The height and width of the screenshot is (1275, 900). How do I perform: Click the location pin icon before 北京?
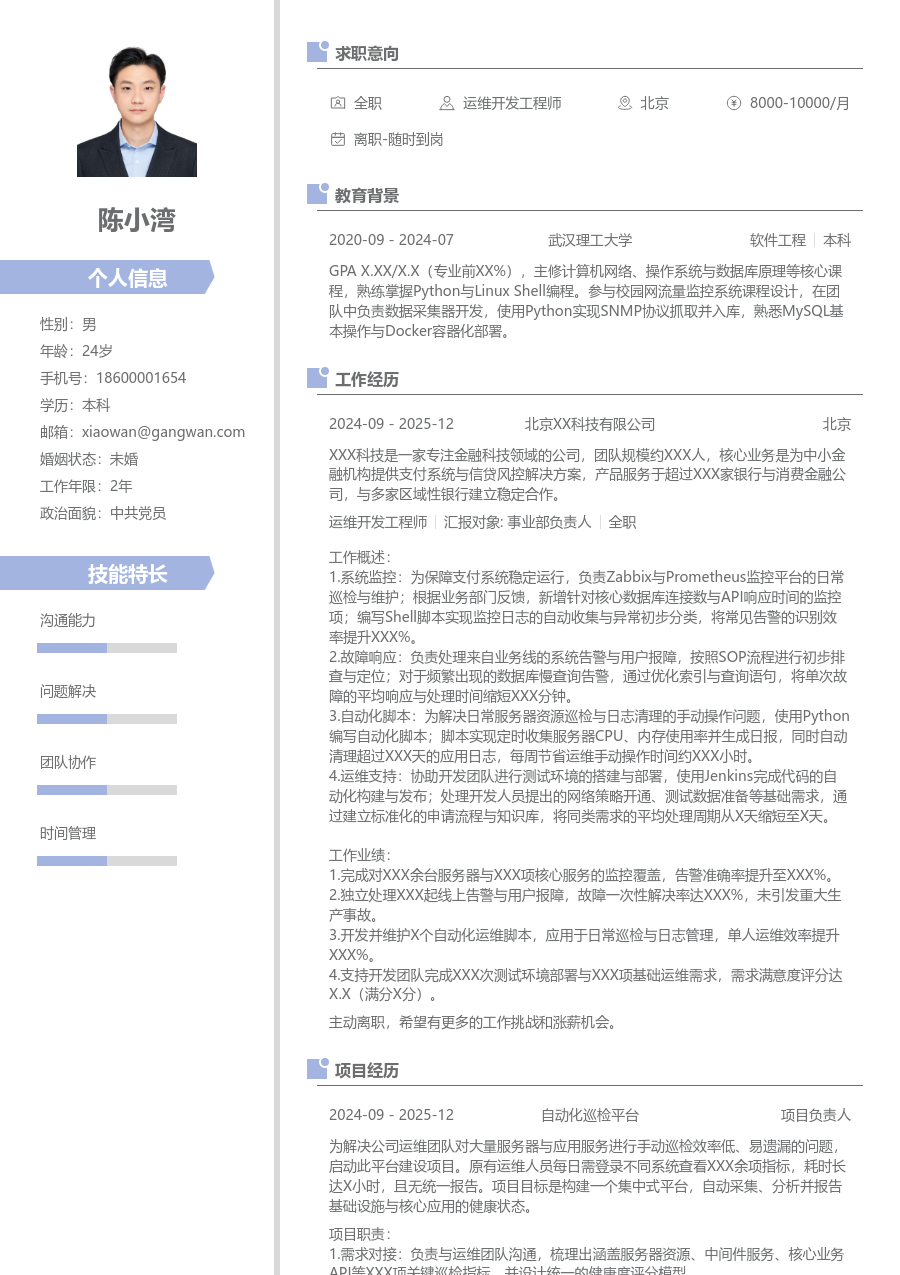pos(624,103)
